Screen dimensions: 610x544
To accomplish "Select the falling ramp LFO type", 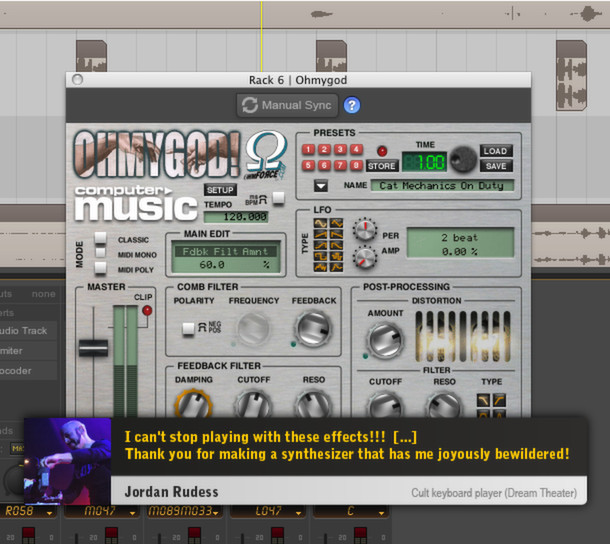I will pos(337,234).
